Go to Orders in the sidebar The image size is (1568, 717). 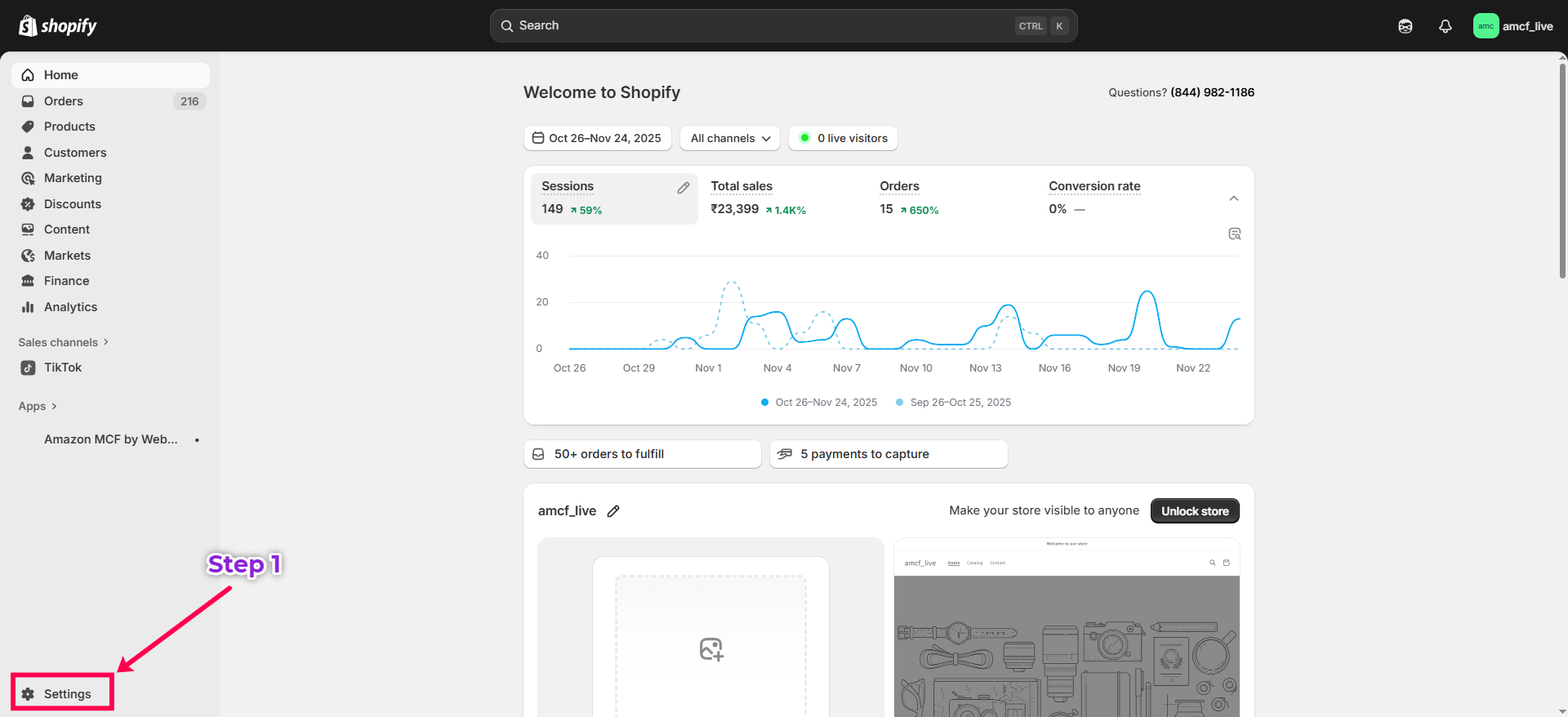click(64, 101)
